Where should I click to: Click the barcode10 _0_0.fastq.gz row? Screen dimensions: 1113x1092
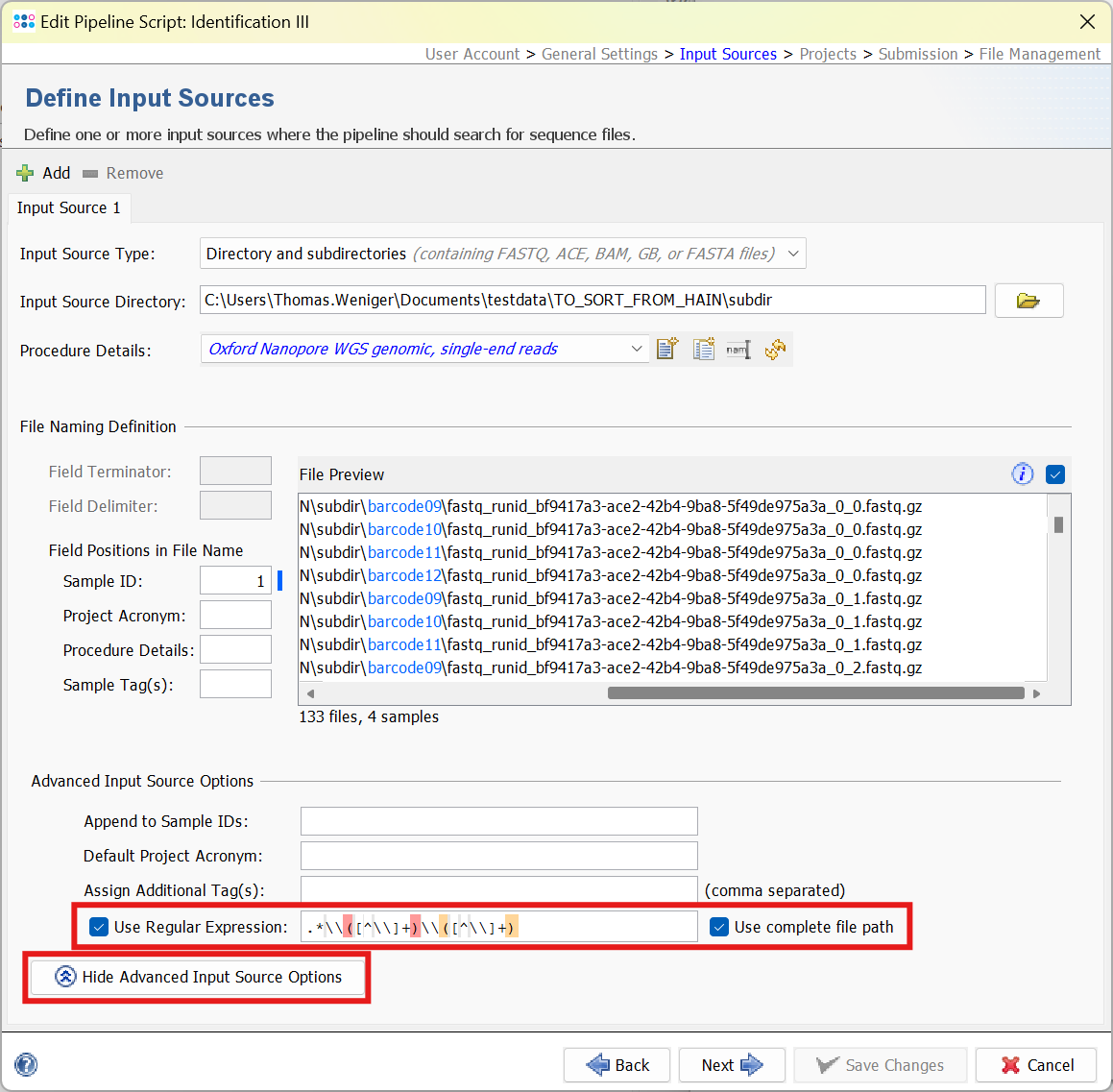611,529
